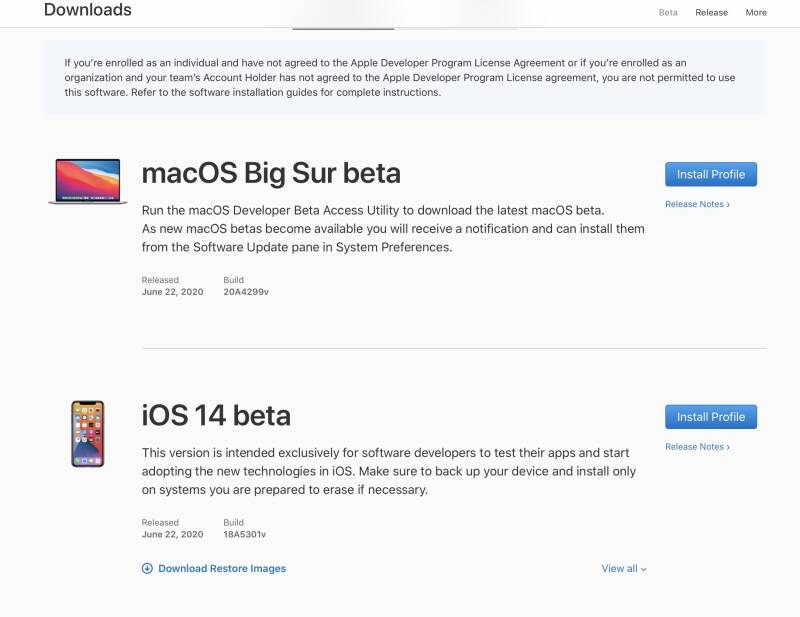Click the iPhone iOS 14 thumbnail image
The image size is (800, 617).
(x=88, y=434)
